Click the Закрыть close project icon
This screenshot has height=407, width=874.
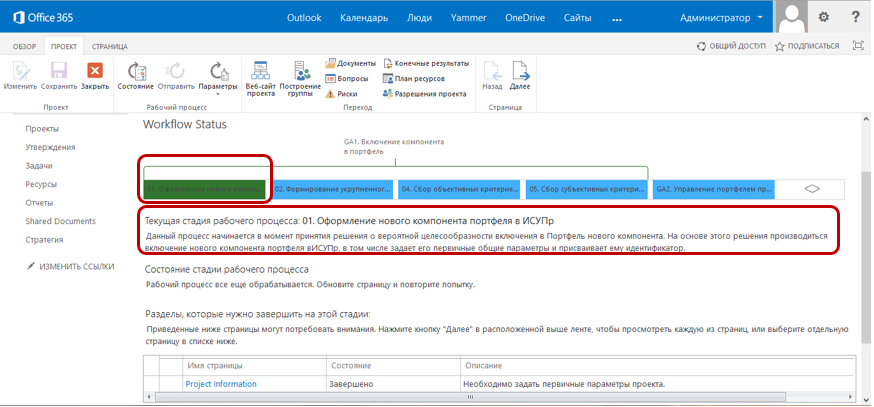[95, 71]
